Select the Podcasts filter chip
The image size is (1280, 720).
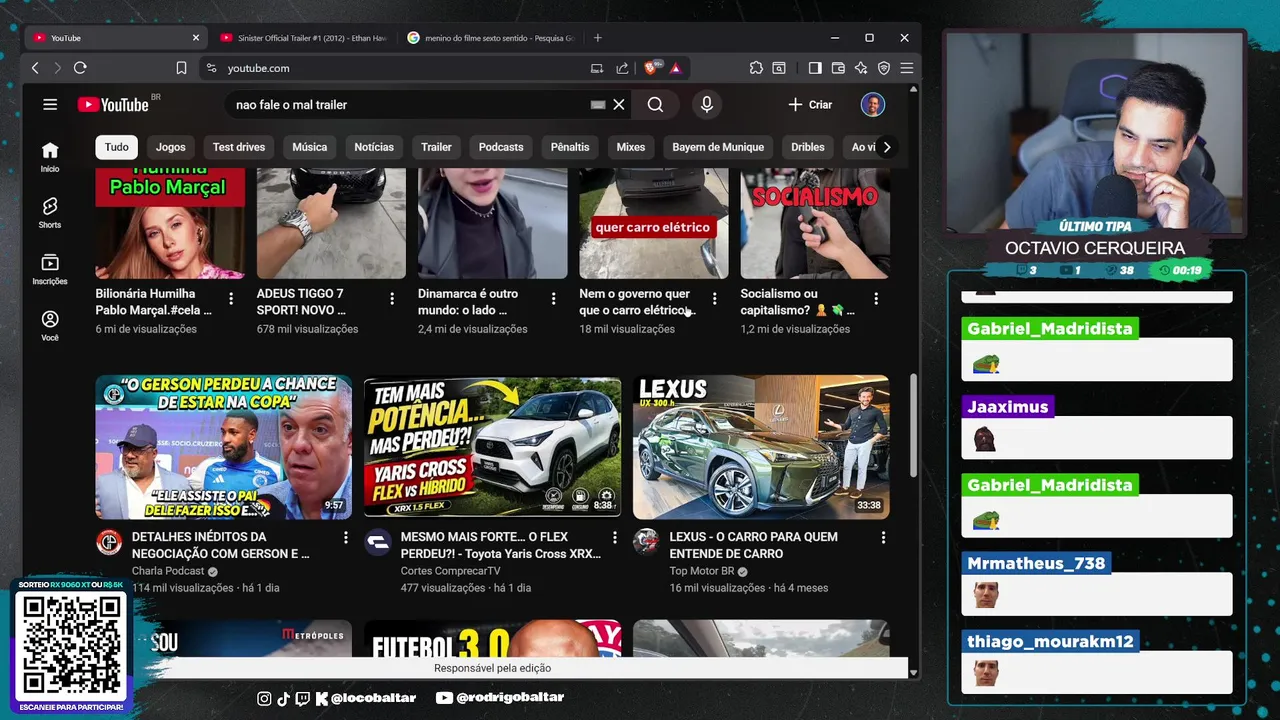pyautogui.click(x=501, y=147)
